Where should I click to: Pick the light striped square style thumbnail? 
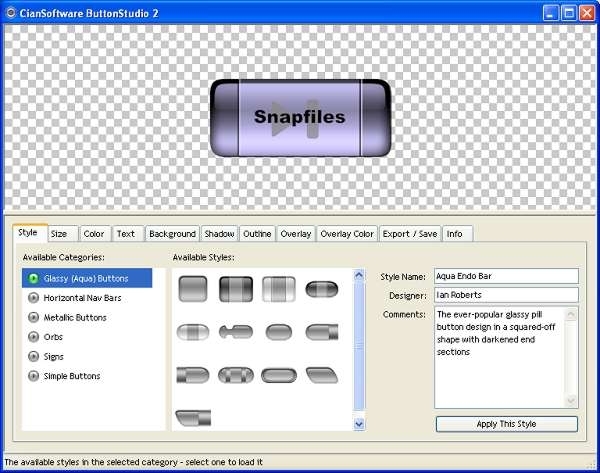(279, 289)
